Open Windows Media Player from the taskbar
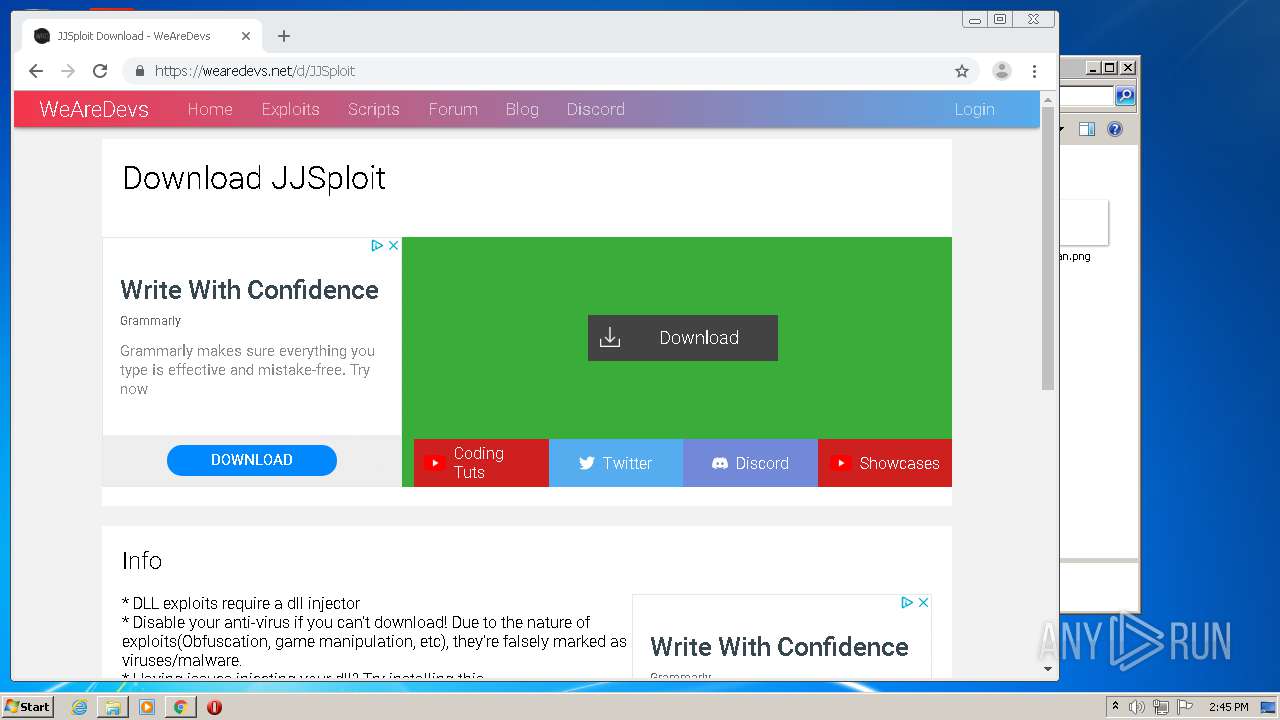Viewport: 1280px width, 720px height. [147, 707]
